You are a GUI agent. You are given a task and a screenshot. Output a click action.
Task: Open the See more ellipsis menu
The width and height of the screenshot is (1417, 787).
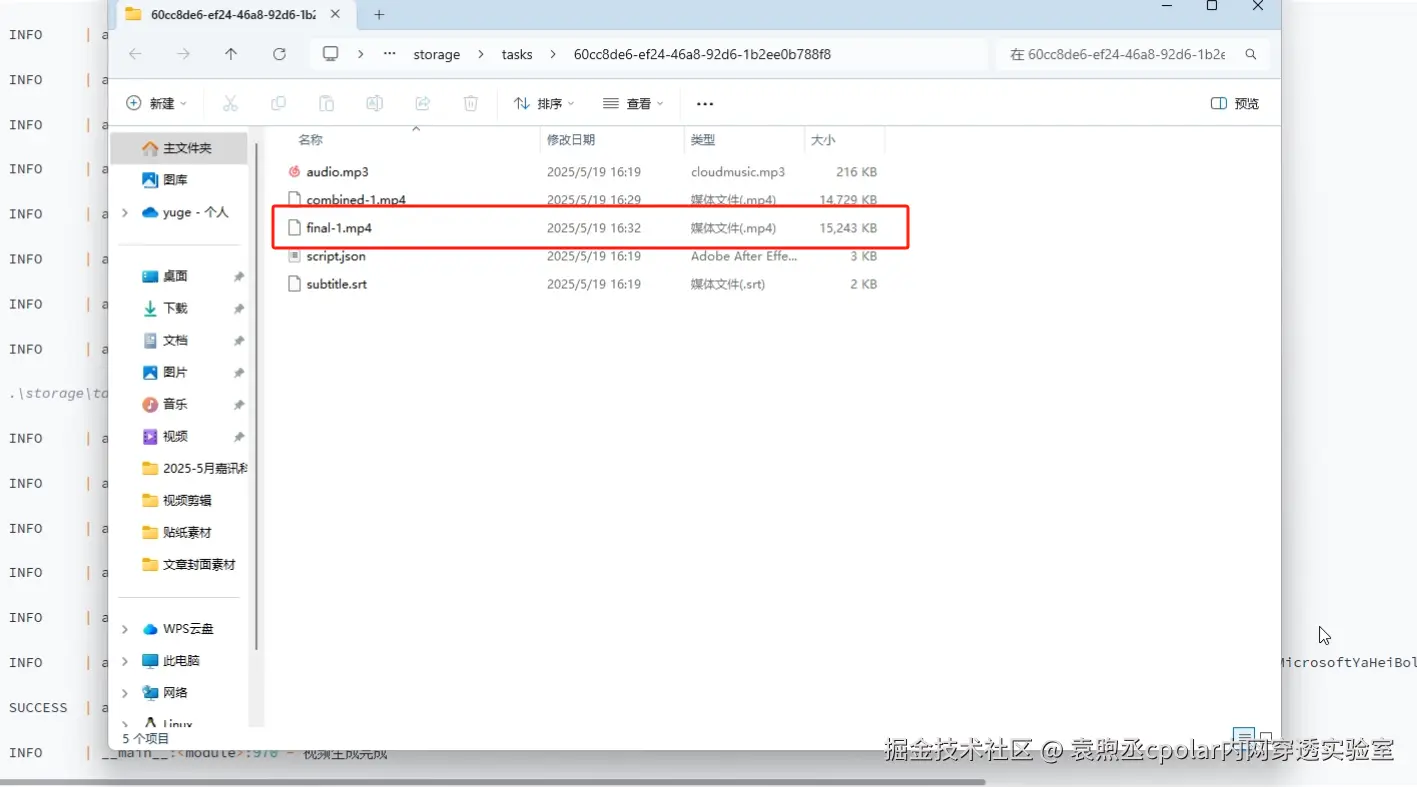pos(705,103)
